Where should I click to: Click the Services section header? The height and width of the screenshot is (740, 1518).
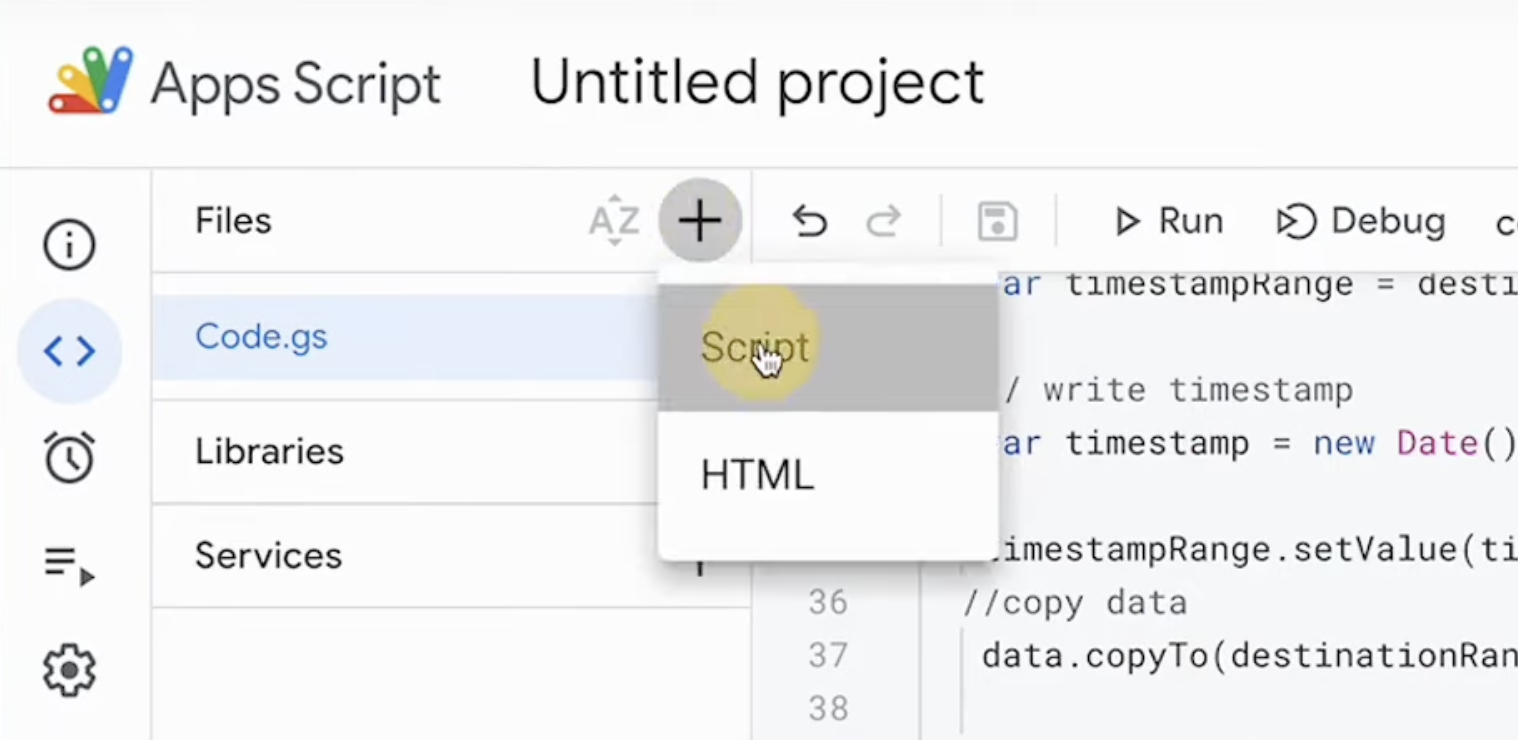[x=268, y=555]
